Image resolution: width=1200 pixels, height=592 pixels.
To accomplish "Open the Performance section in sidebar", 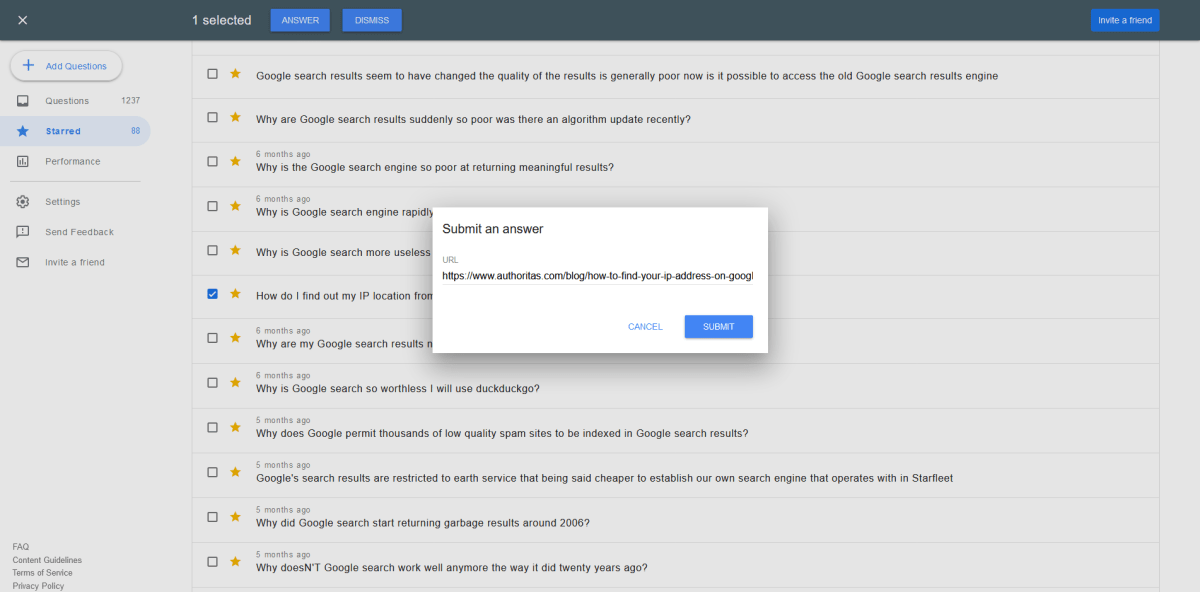I will (75, 161).
